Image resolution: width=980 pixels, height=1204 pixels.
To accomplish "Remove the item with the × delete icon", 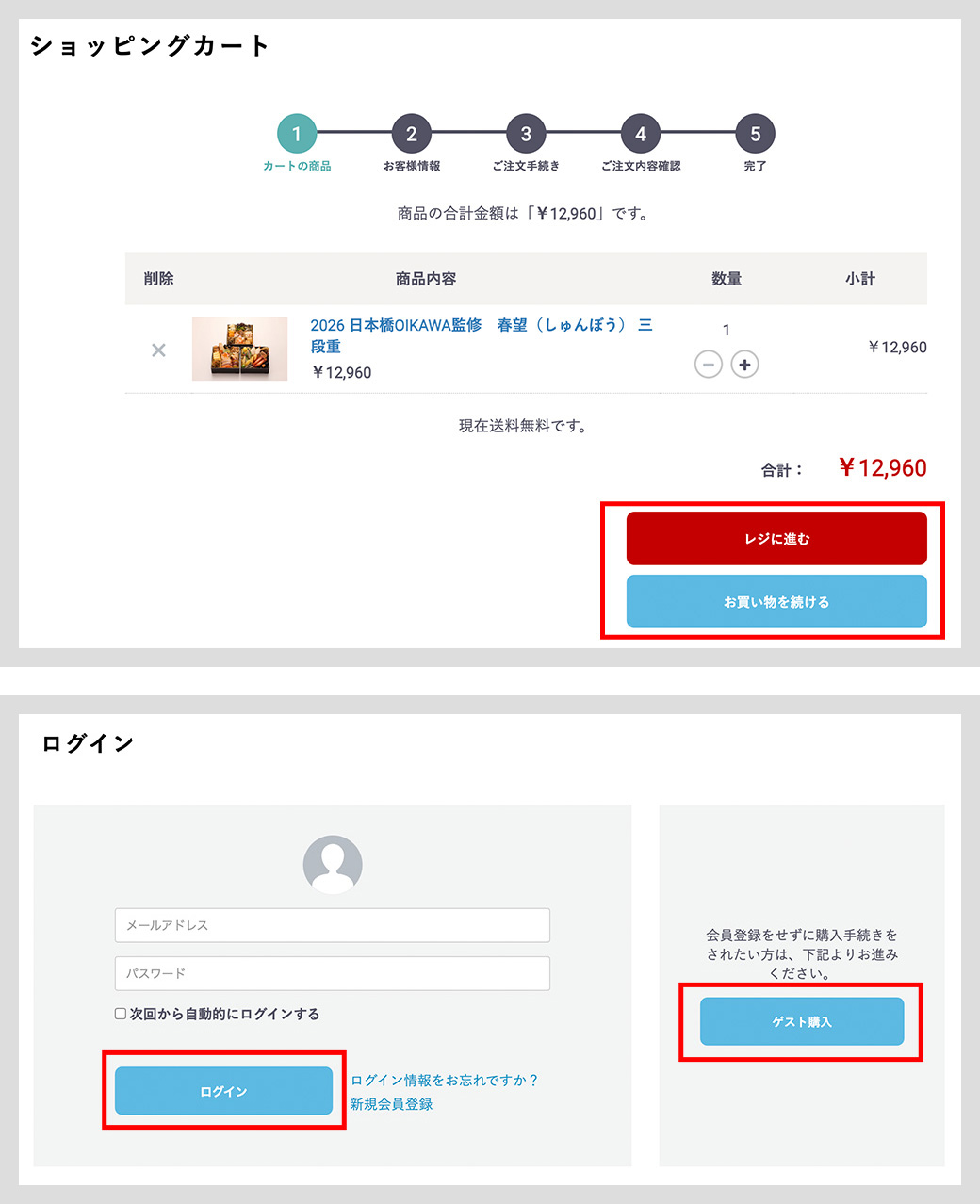I will (158, 350).
